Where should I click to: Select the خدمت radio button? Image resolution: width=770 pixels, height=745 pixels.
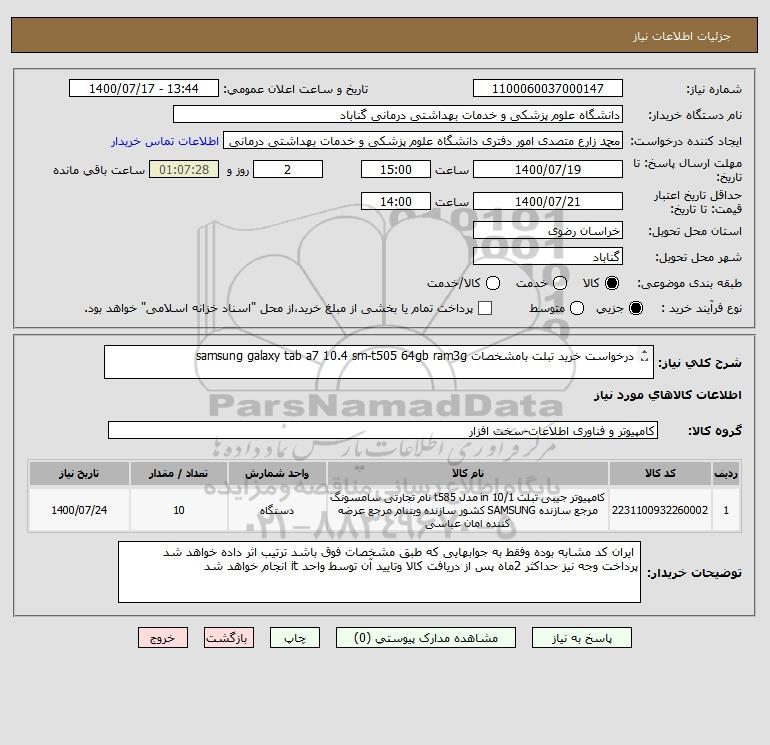tap(560, 283)
